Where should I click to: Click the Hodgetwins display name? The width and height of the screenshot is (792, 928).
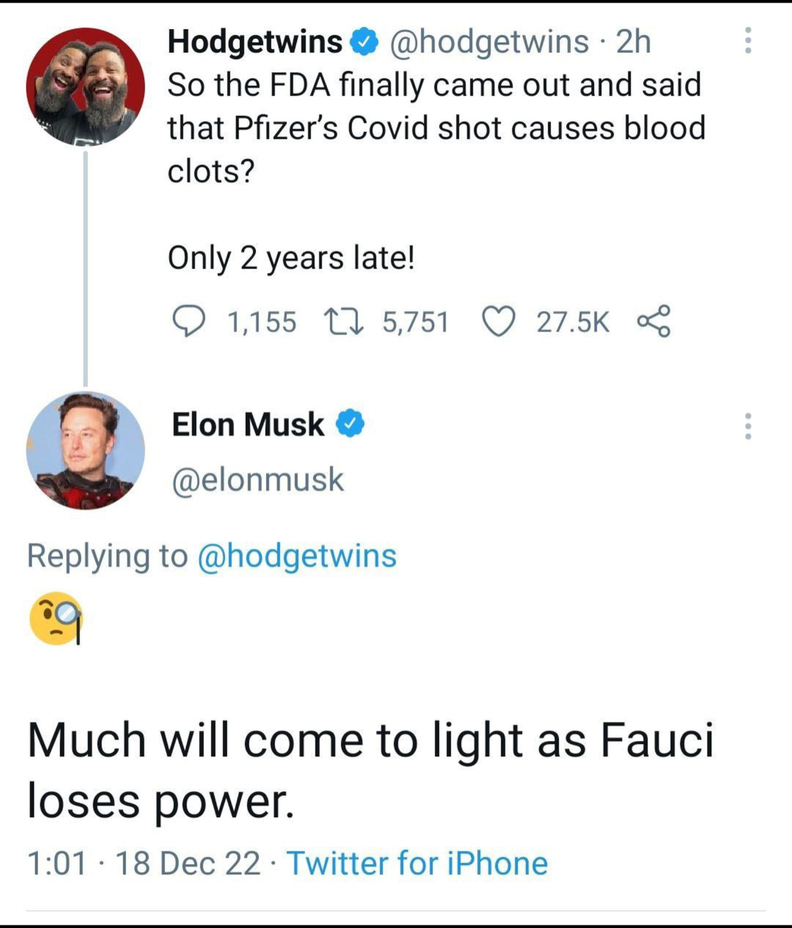(255, 41)
